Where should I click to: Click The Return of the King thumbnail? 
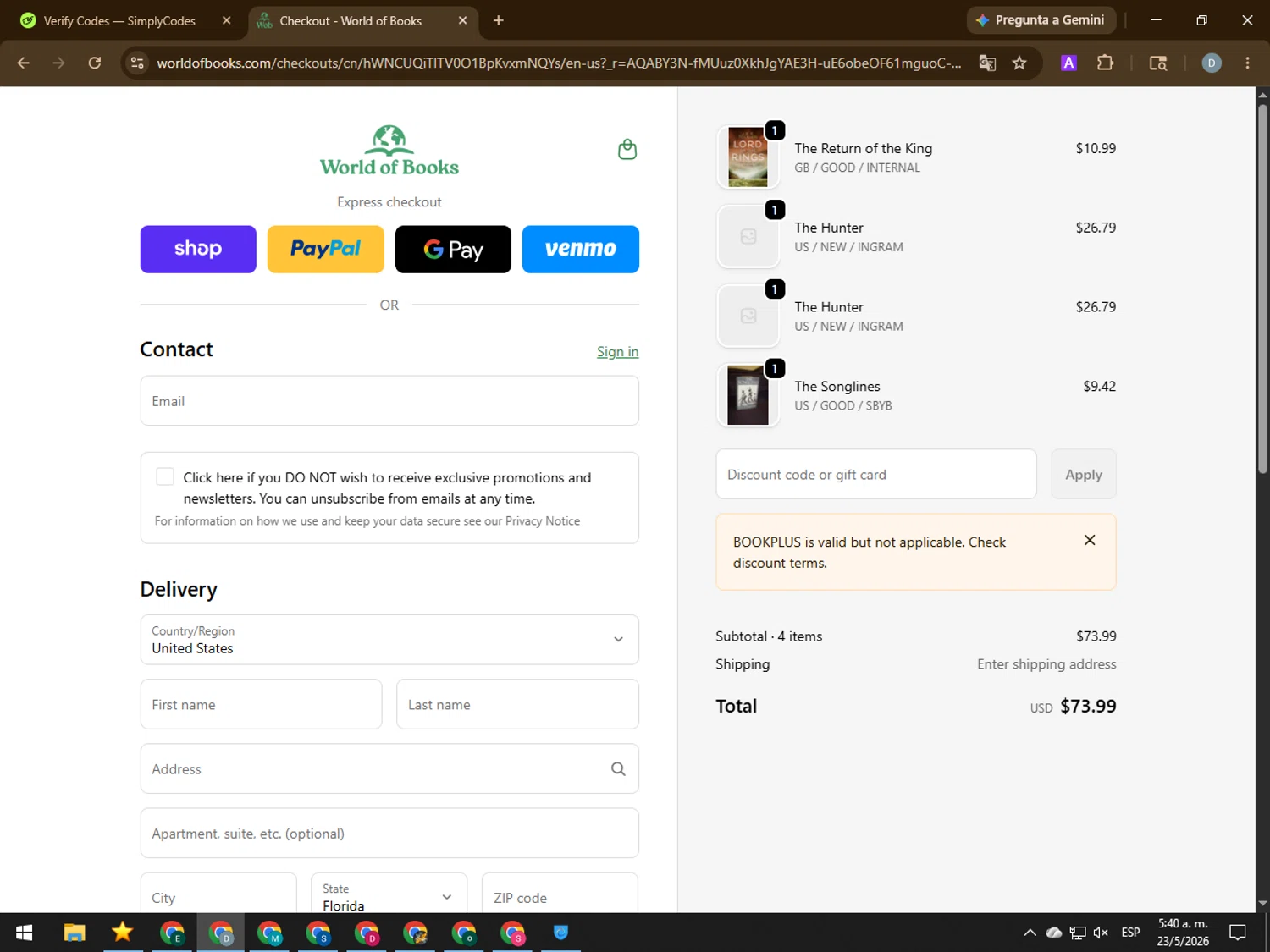pyautogui.click(x=748, y=157)
